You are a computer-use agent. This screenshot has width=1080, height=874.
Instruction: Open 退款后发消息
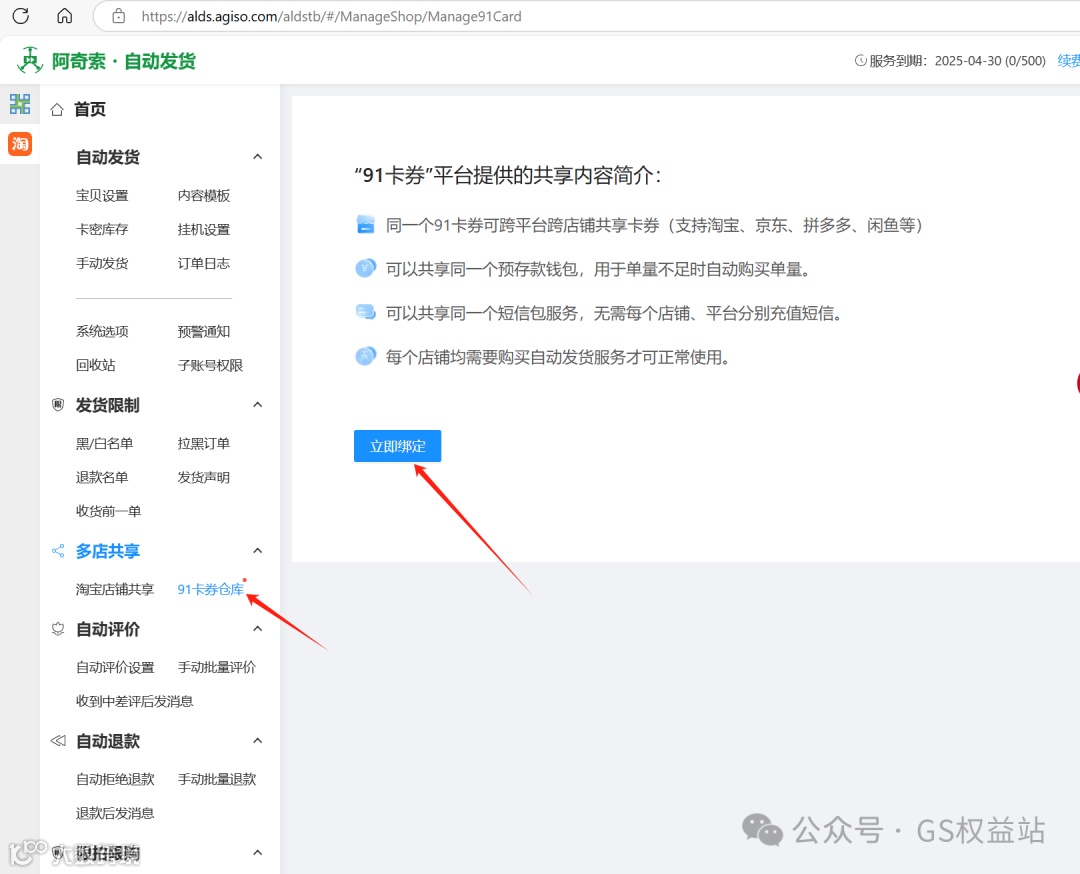pyautogui.click(x=115, y=813)
